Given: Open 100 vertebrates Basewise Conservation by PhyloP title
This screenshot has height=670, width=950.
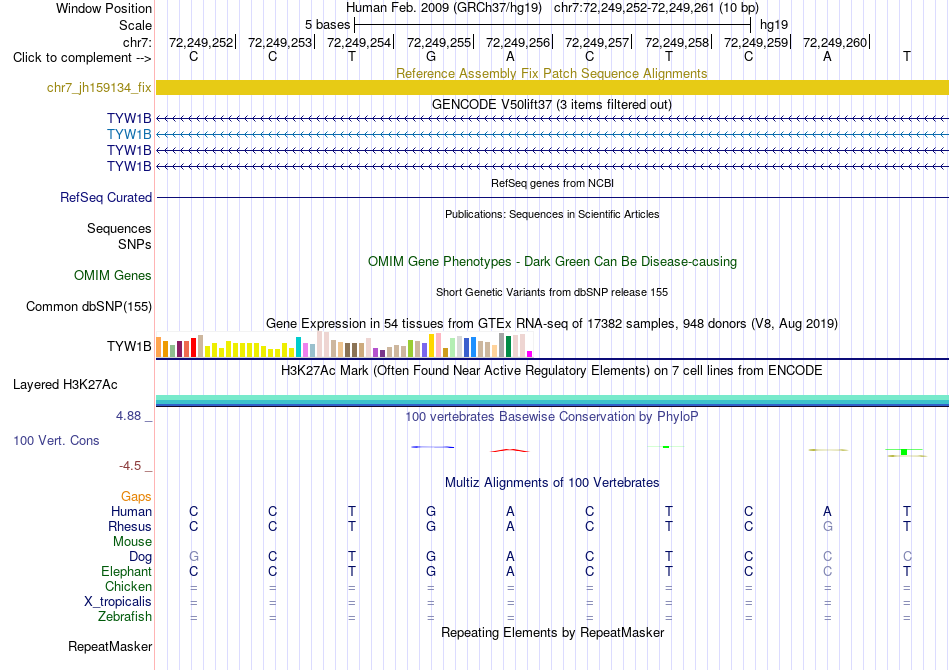Looking at the screenshot, I should coord(551,417).
